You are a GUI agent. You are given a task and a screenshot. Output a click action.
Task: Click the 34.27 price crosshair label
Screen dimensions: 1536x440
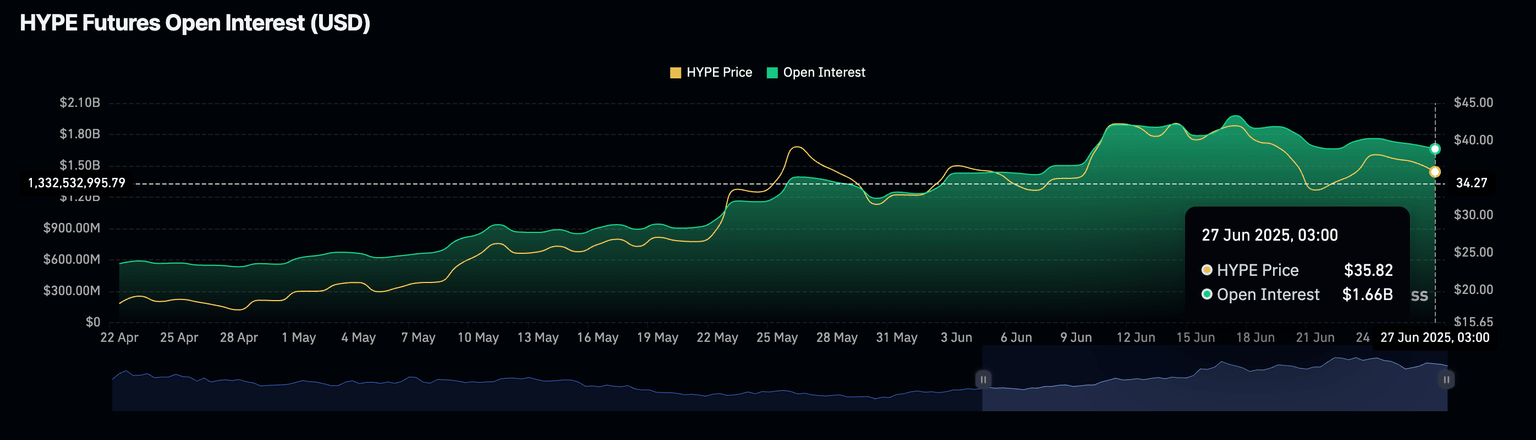(1473, 183)
